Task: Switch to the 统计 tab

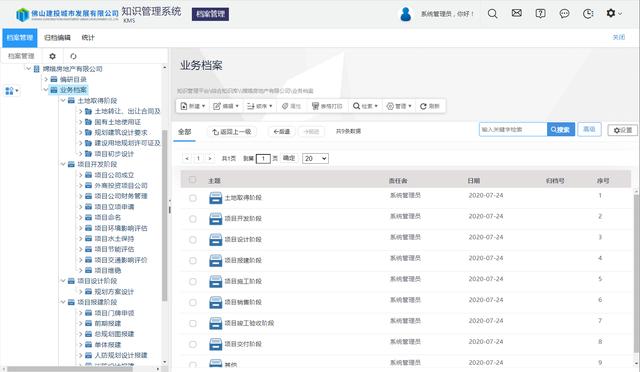Action: (88, 38)
